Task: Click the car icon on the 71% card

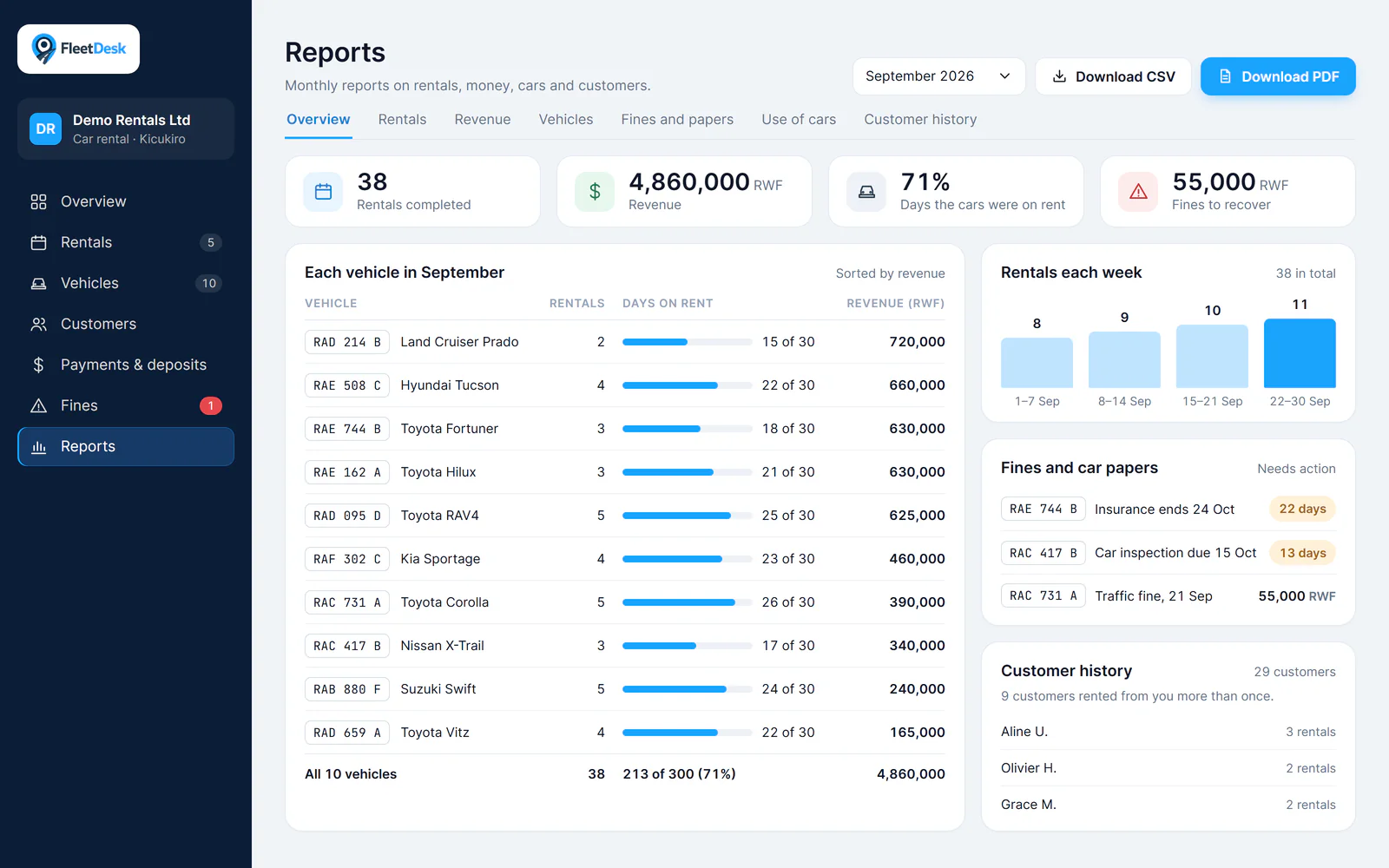Action: (x=866, y=192)
